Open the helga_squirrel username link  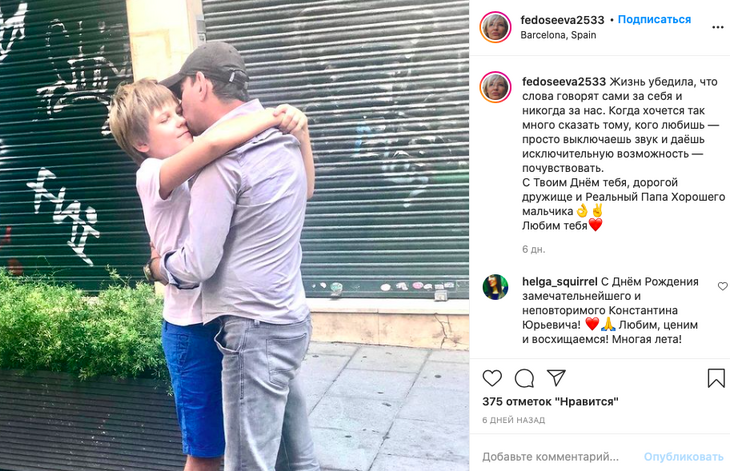[x=560, y=282]
